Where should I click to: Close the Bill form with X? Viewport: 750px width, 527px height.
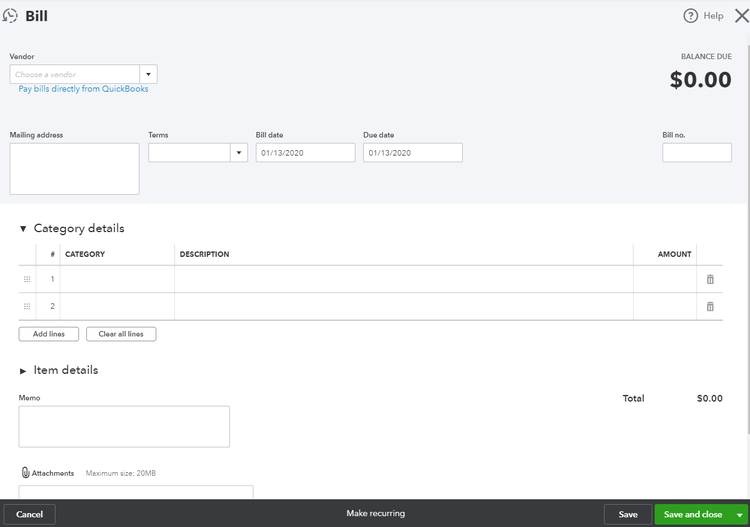pos(742,16)
